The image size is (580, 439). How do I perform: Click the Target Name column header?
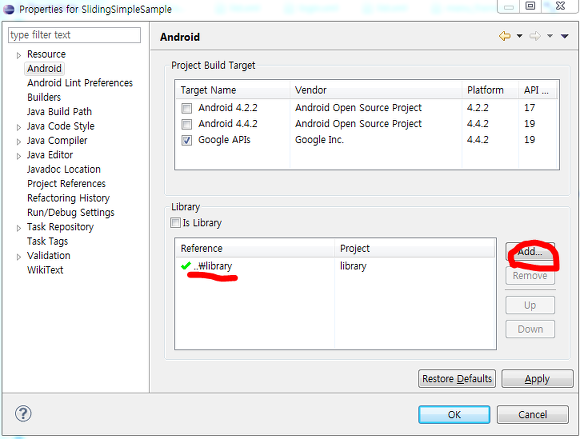coord(233,90)
